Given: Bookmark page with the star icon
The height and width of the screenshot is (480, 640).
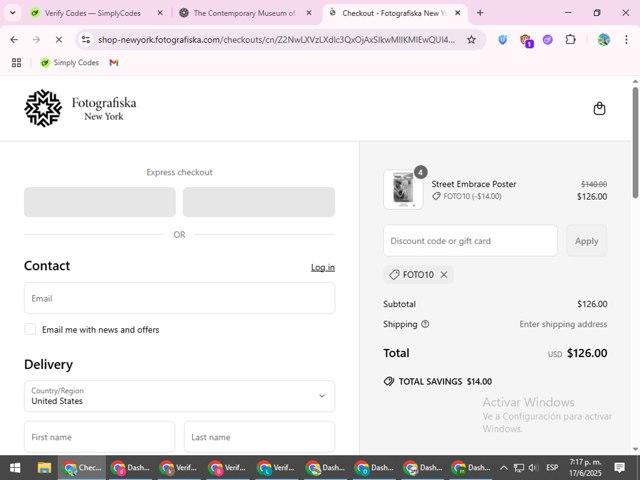Looking at the screenshot, I should 471,40.
